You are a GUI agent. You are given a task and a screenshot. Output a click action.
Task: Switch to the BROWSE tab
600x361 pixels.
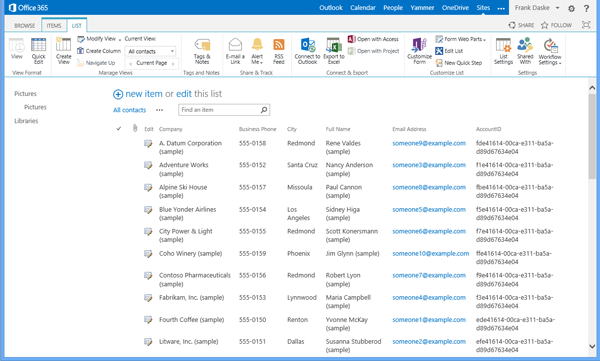pos(24,26)
